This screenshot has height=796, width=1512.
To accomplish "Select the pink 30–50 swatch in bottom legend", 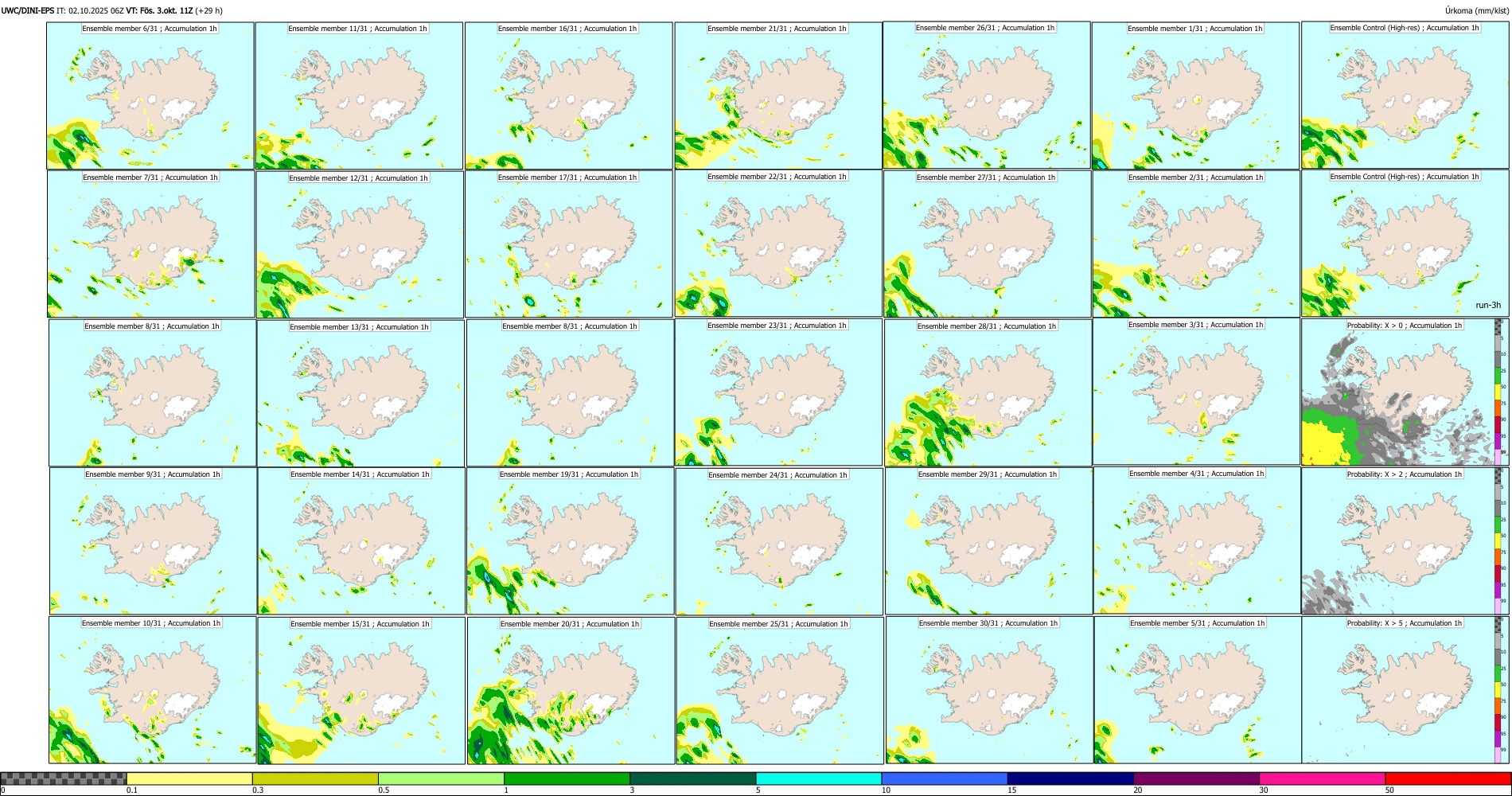I will 1322,778.
